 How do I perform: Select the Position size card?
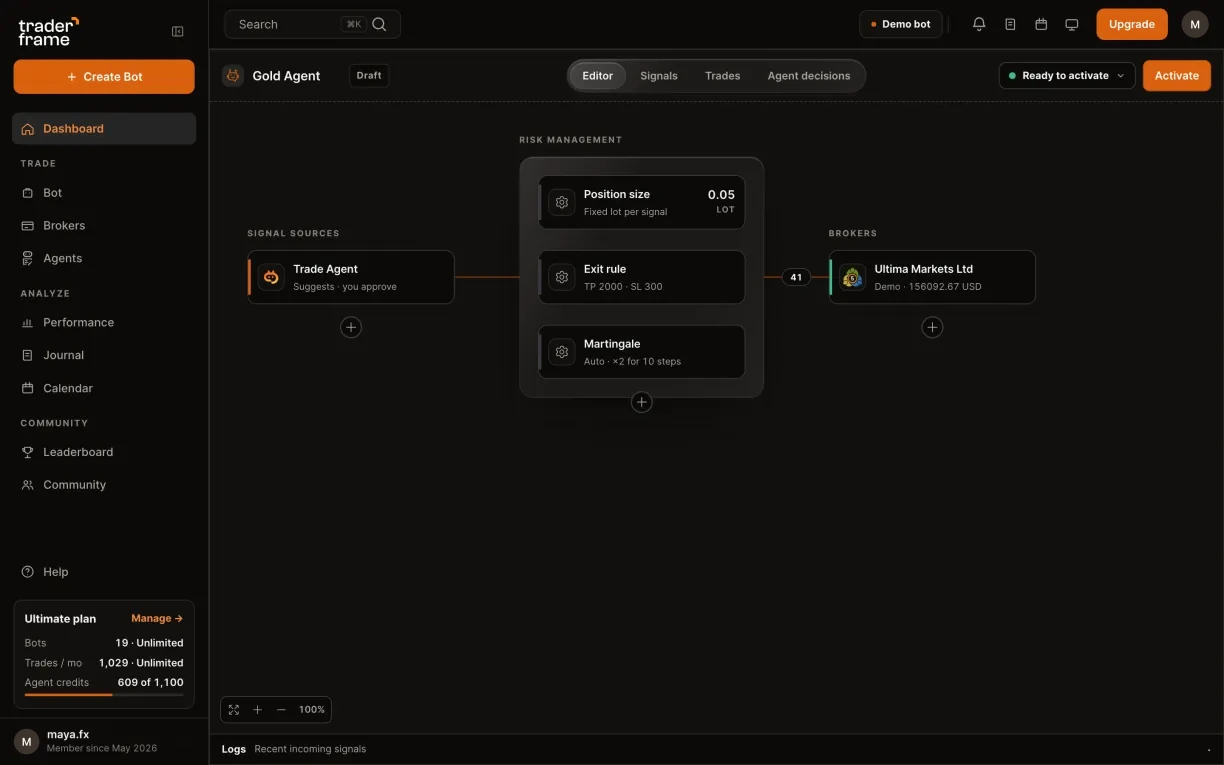642,202
